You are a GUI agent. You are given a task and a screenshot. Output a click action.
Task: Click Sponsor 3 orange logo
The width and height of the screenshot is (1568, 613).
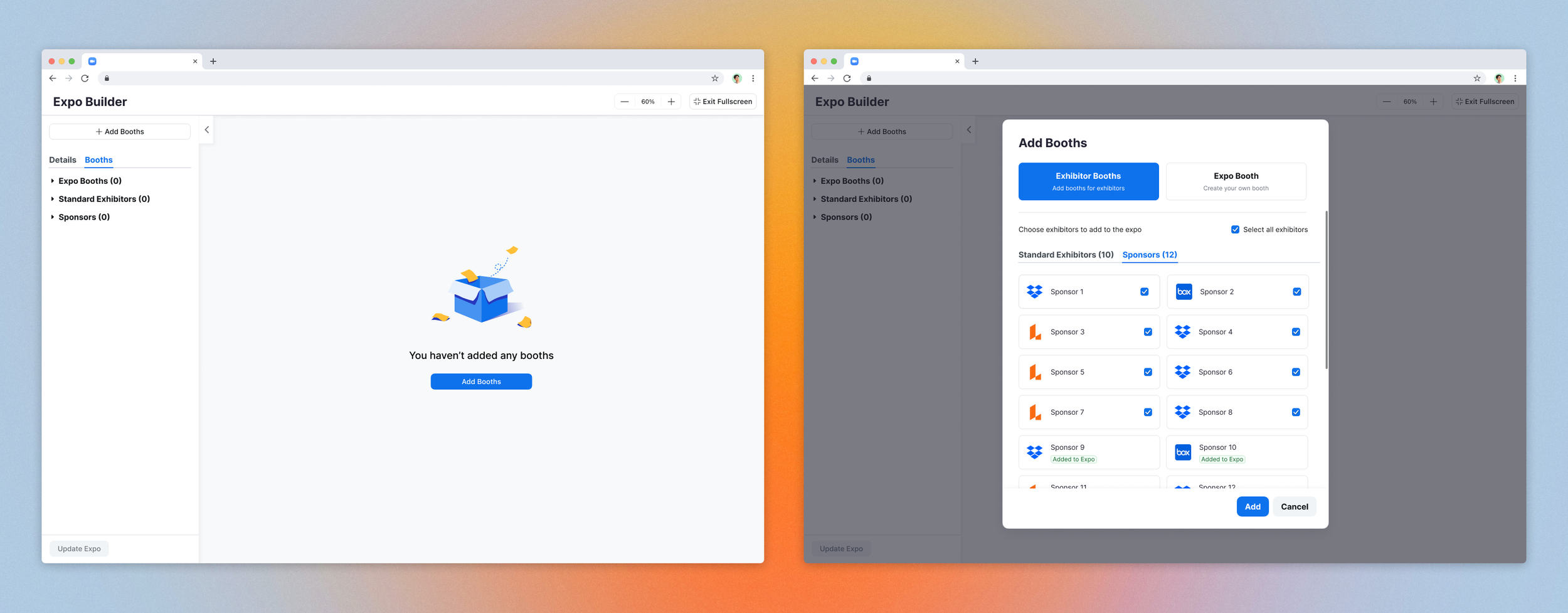1035,332
